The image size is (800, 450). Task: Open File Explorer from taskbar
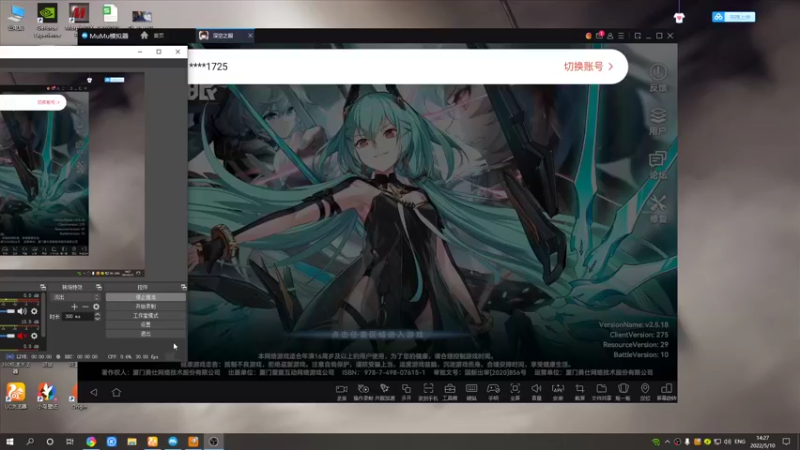point(132,441)
